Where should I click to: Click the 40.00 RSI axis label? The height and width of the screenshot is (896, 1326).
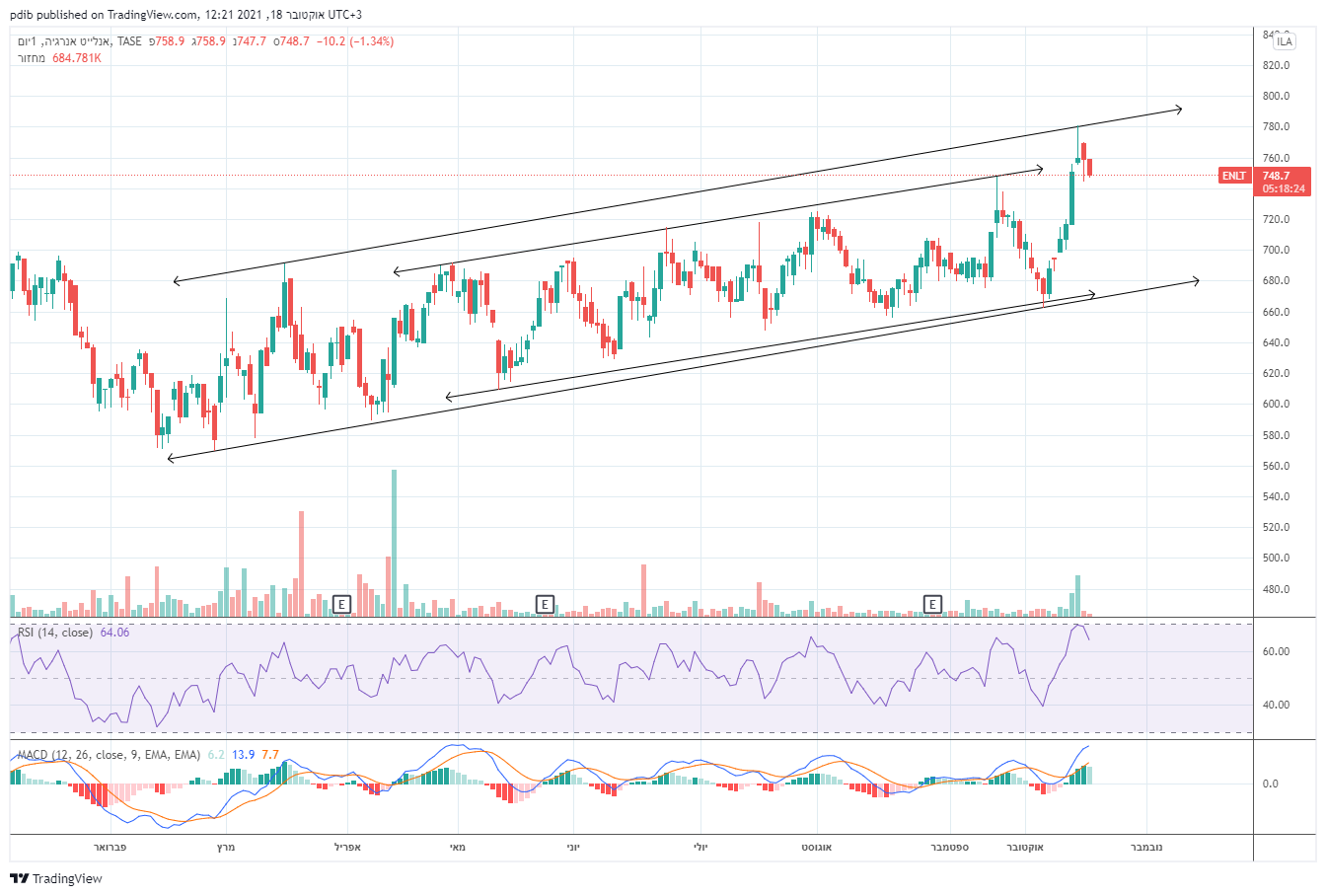1277,705
